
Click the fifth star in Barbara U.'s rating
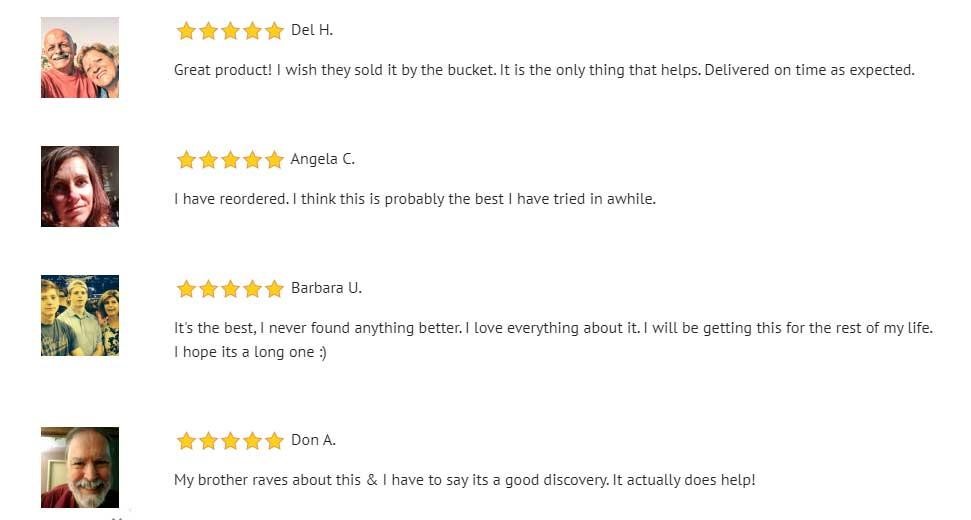click(274, 289)
